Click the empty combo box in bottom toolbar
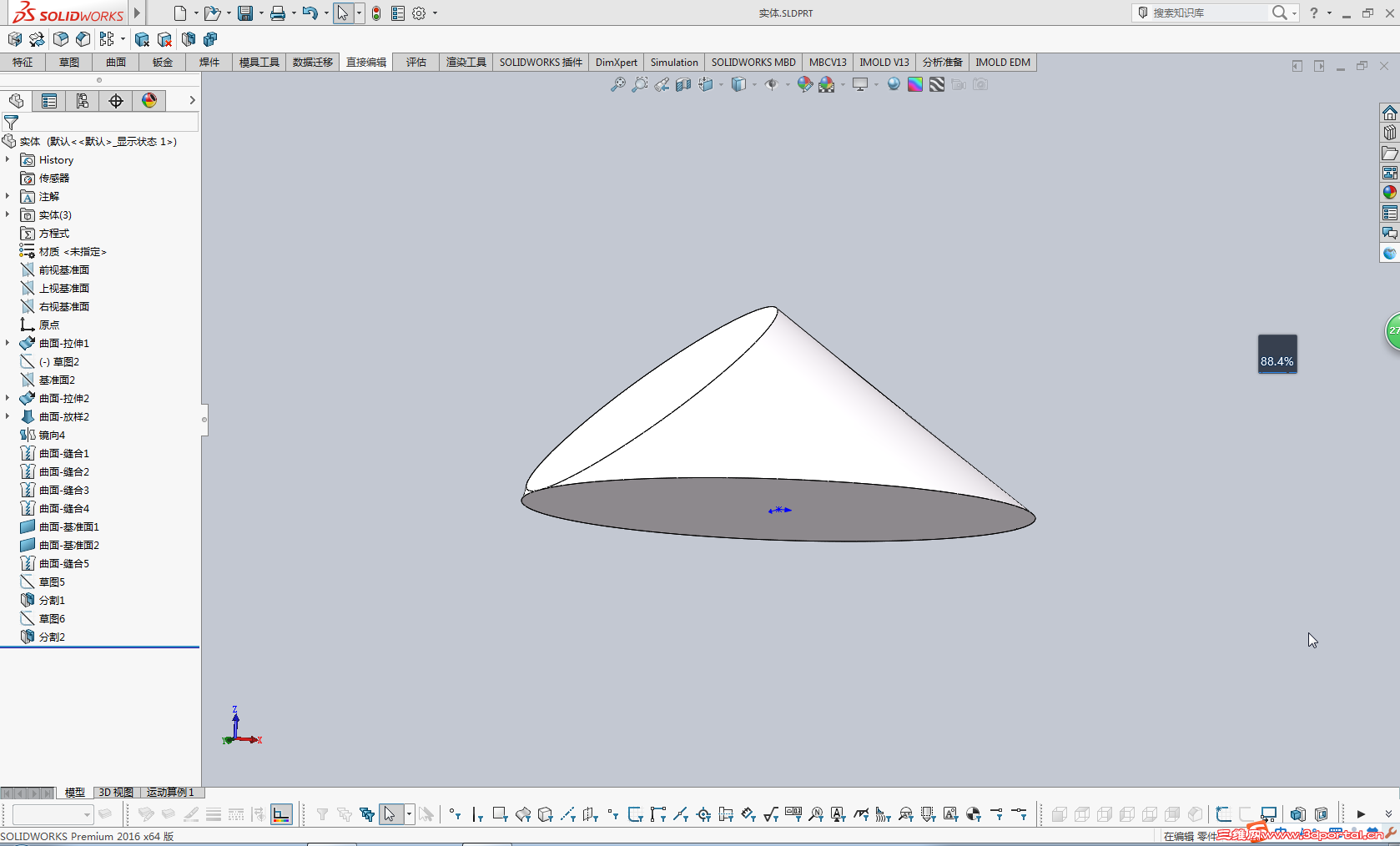This screenshot has width=1400, height=846. [x=53, y=814]
